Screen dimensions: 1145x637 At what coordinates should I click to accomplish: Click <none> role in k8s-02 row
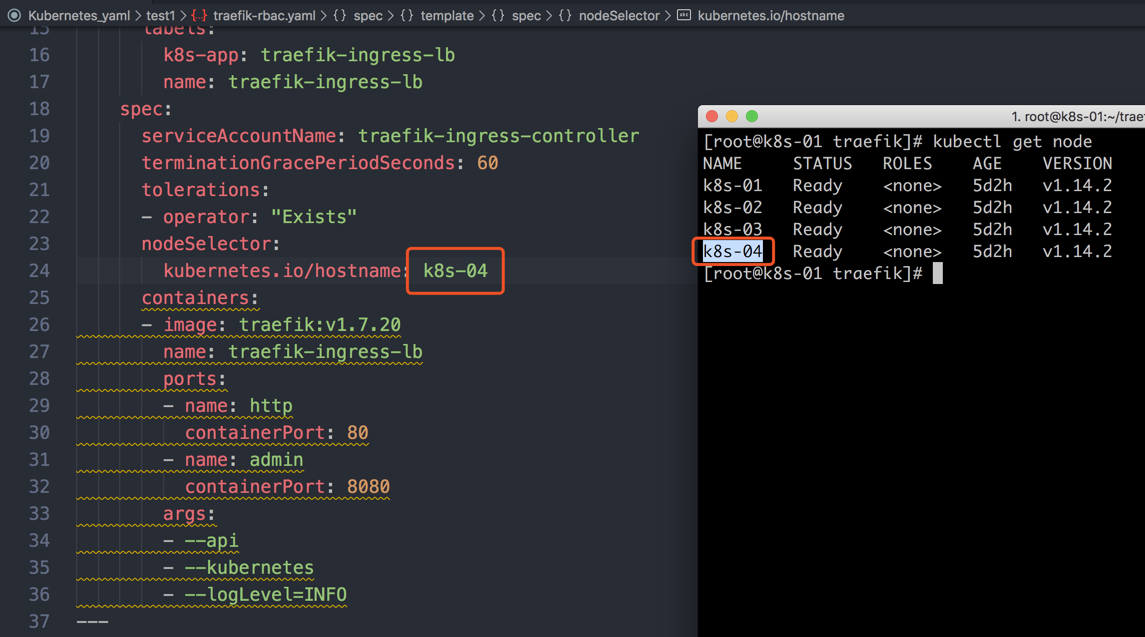pos(912,207)
